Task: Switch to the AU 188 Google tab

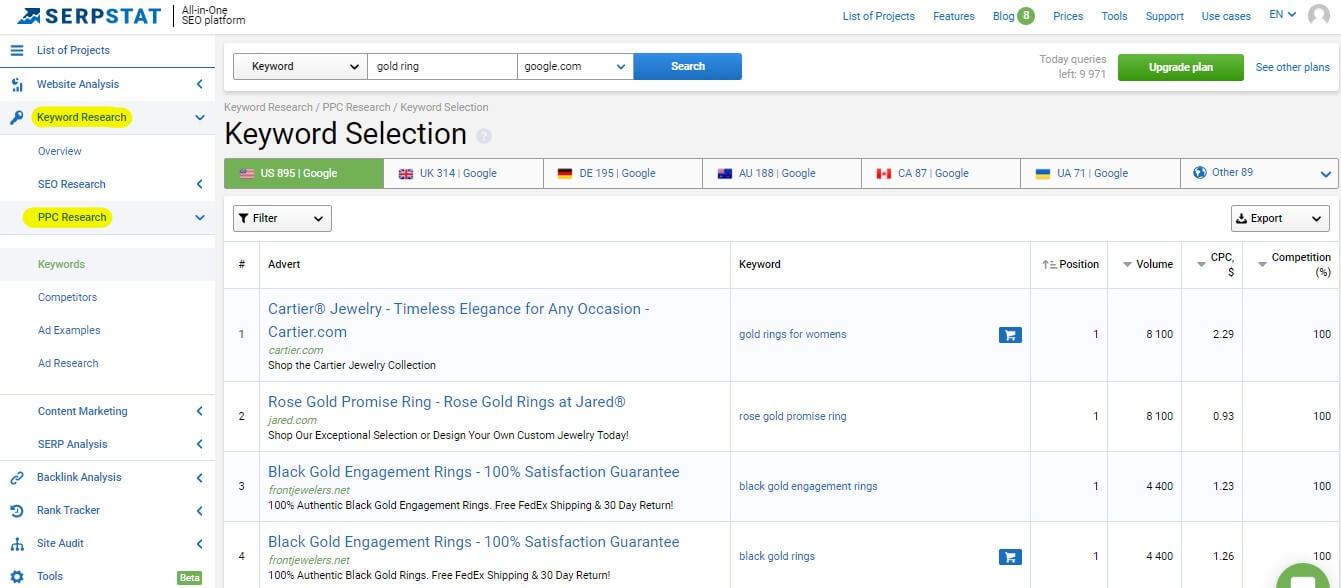Action: pyautogui.click(x=782, y=173)
